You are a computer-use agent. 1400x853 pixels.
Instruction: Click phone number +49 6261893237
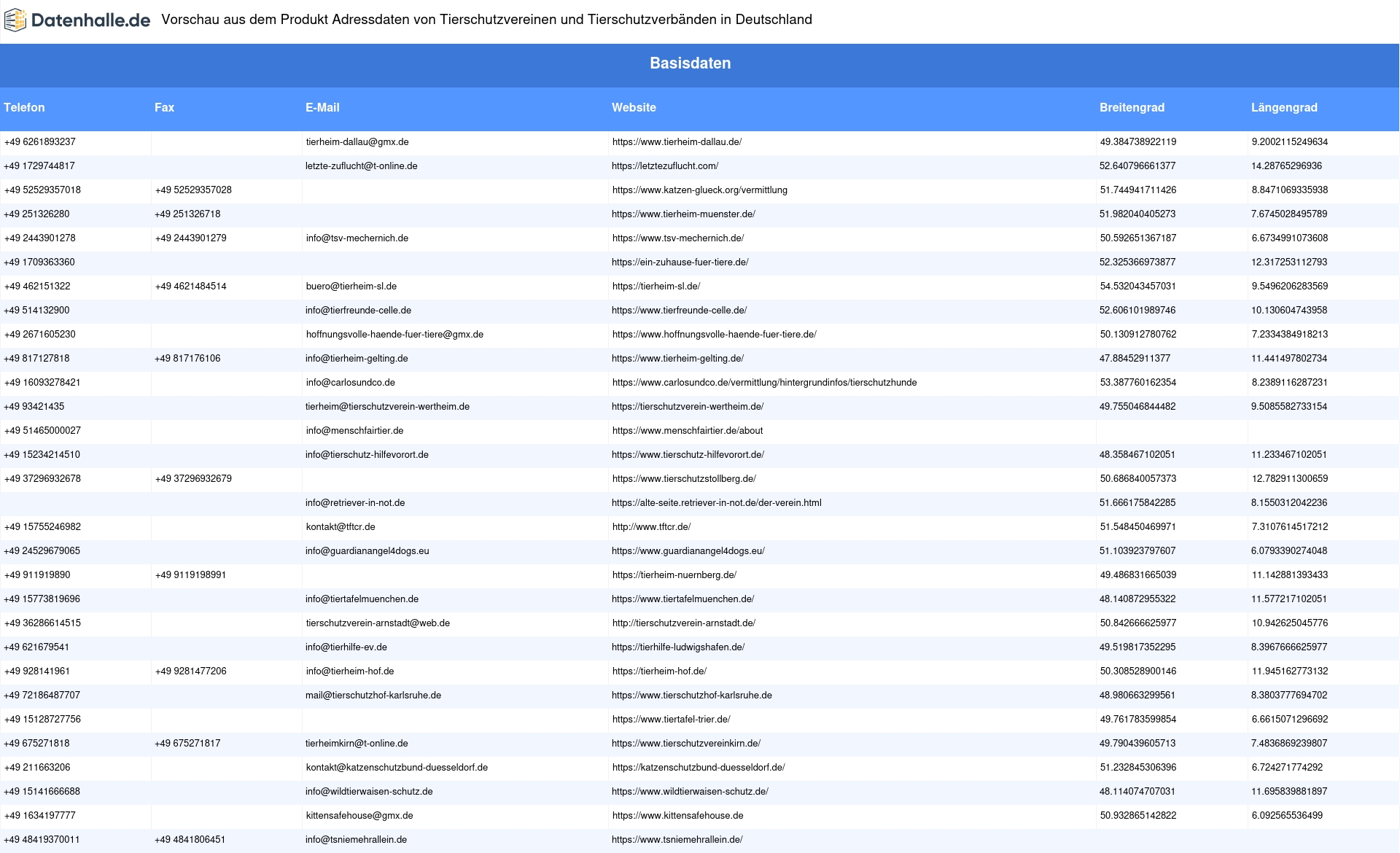[40, 142]
